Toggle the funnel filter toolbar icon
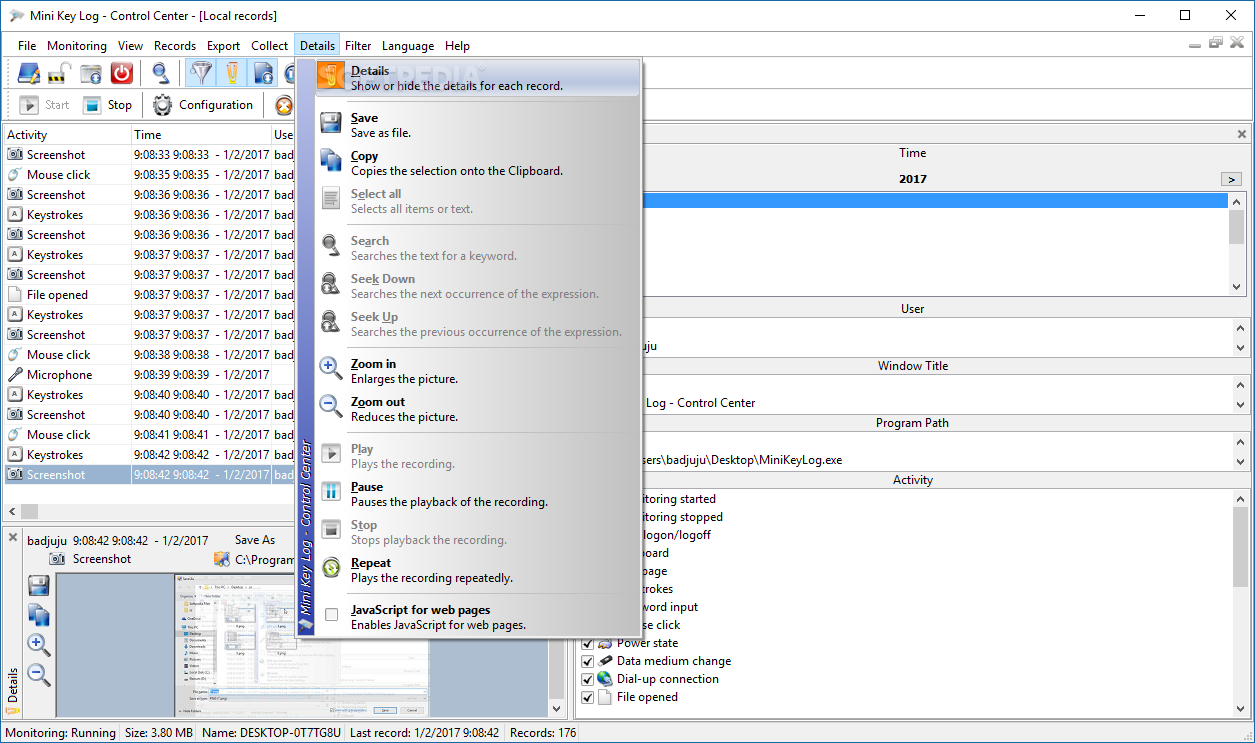 (x=202, y=73)
